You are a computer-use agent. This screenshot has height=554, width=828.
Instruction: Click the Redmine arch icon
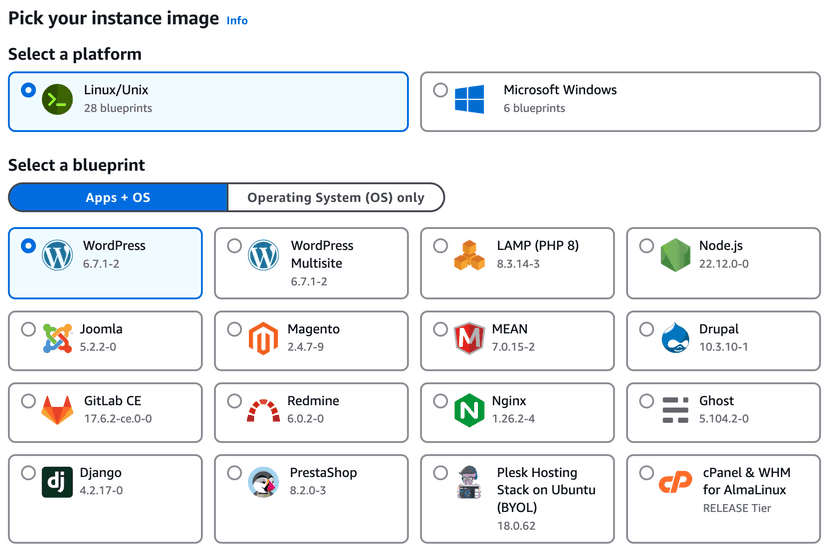263,410
